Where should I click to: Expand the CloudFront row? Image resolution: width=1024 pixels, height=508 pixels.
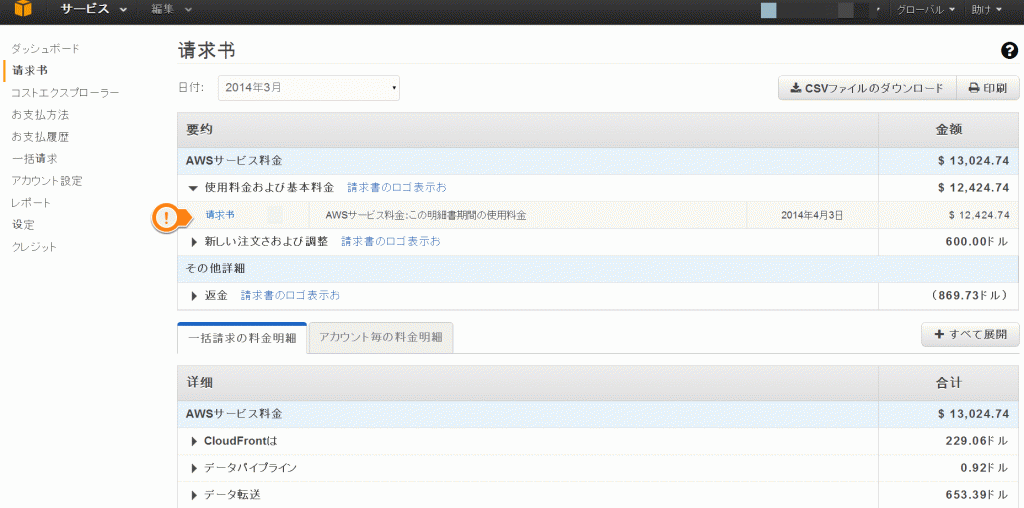tap(194, 442)
